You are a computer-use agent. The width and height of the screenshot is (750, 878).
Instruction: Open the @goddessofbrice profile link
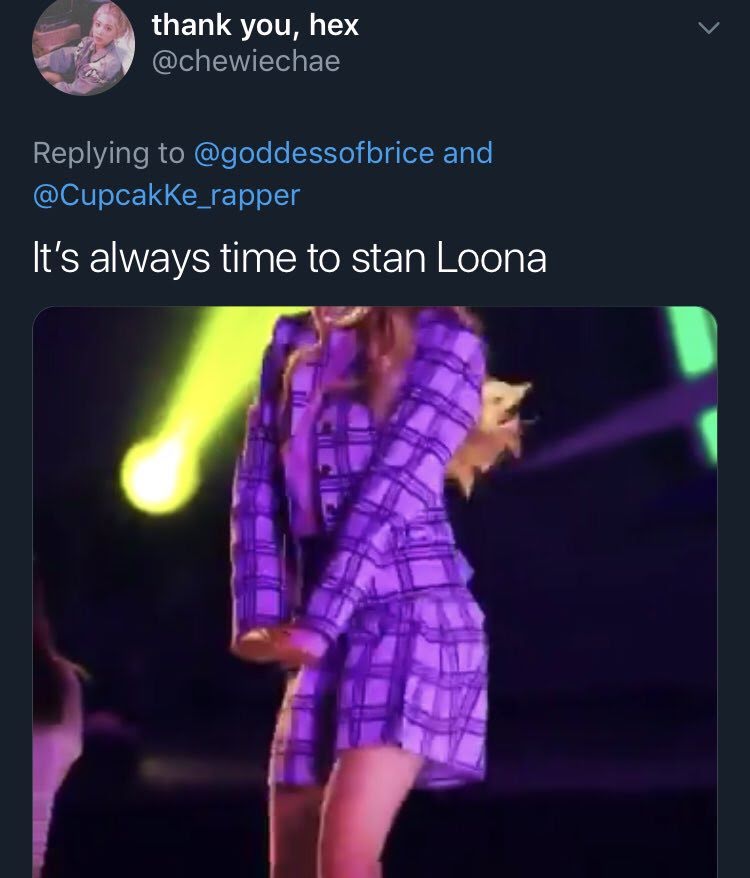tap(313, 153)
